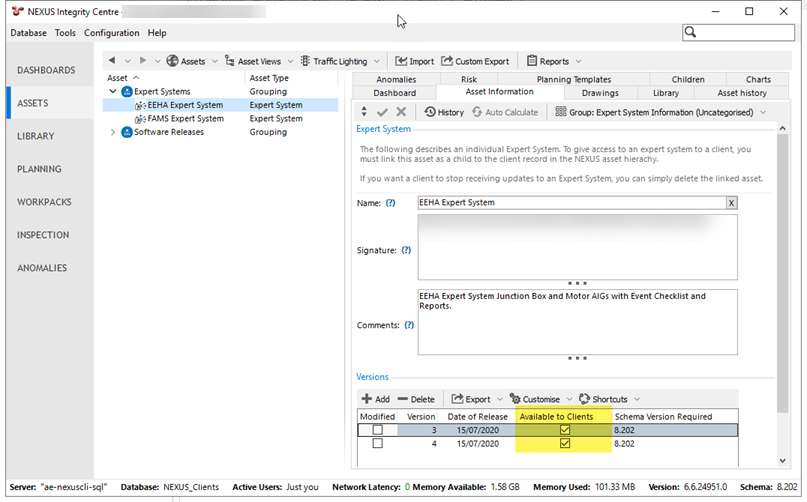Open the Configuration menu
Image resolution: width=807 pixels, height=502 pixels.
[x=111, y=33]
